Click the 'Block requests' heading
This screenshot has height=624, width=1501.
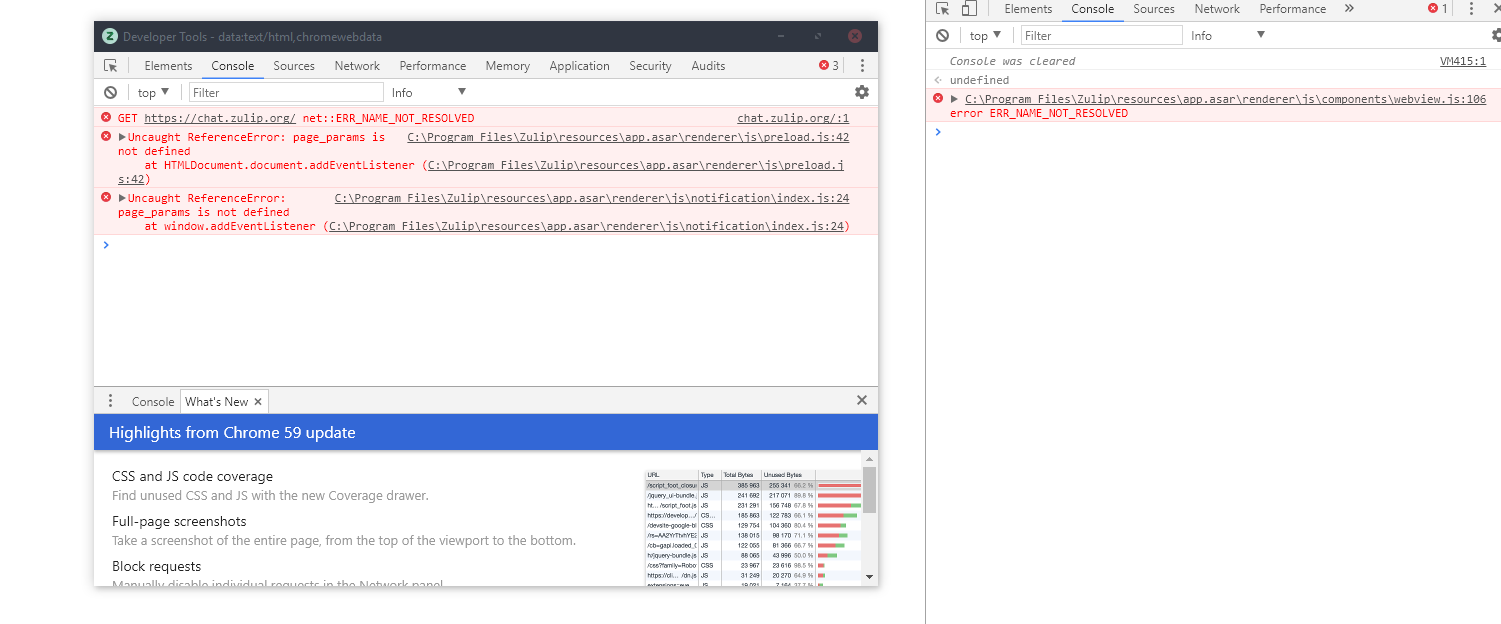(157, 566)
